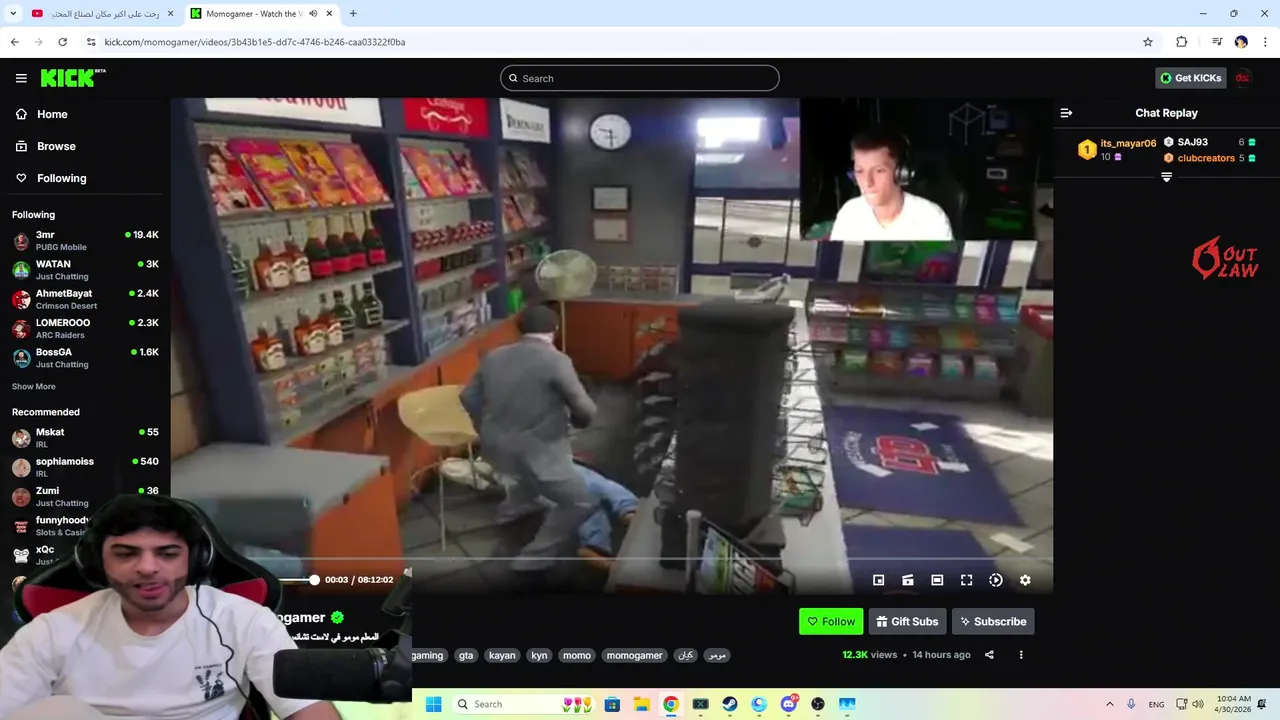Open the hamburger sidebar menu
This screenshot has width=1280, height=720.
[21, 78]
